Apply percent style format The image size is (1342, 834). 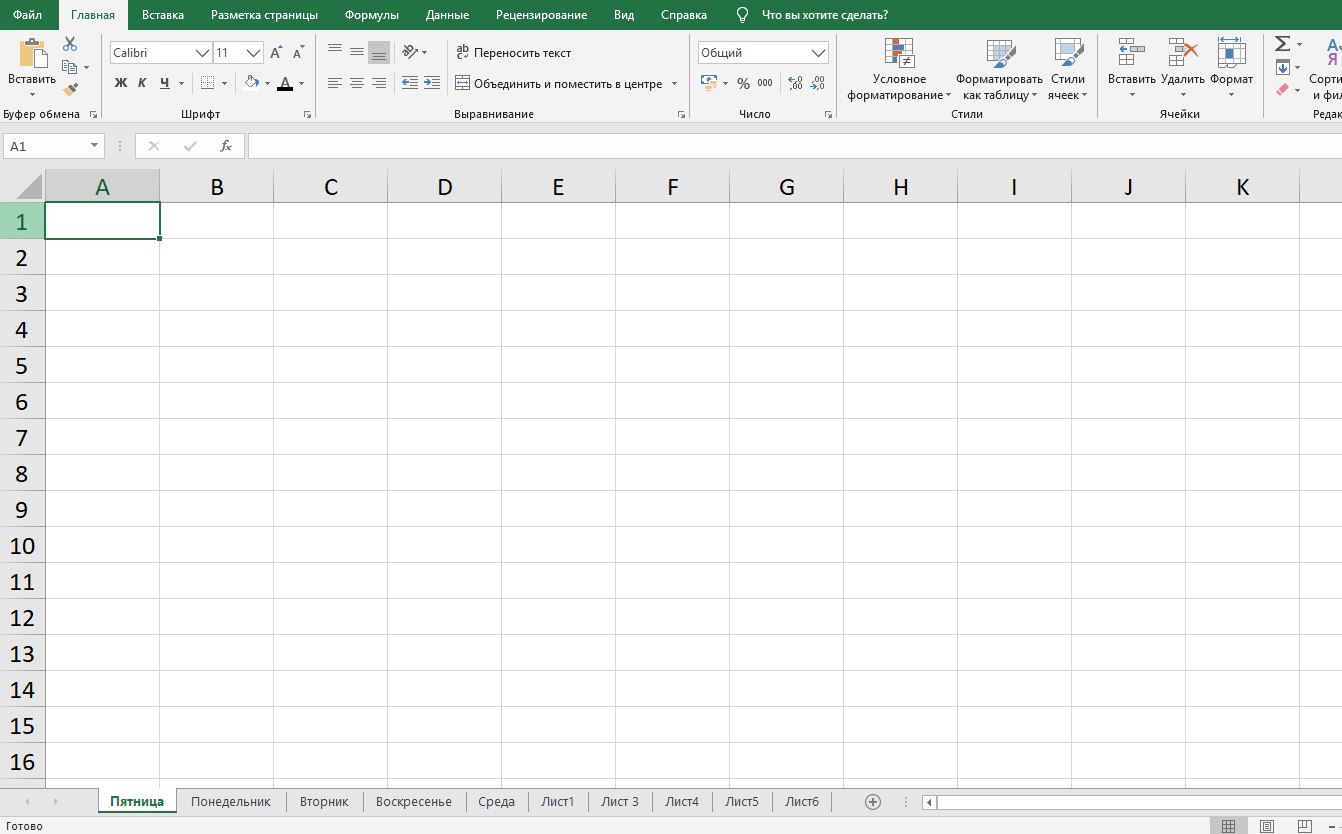click(743, 83)
